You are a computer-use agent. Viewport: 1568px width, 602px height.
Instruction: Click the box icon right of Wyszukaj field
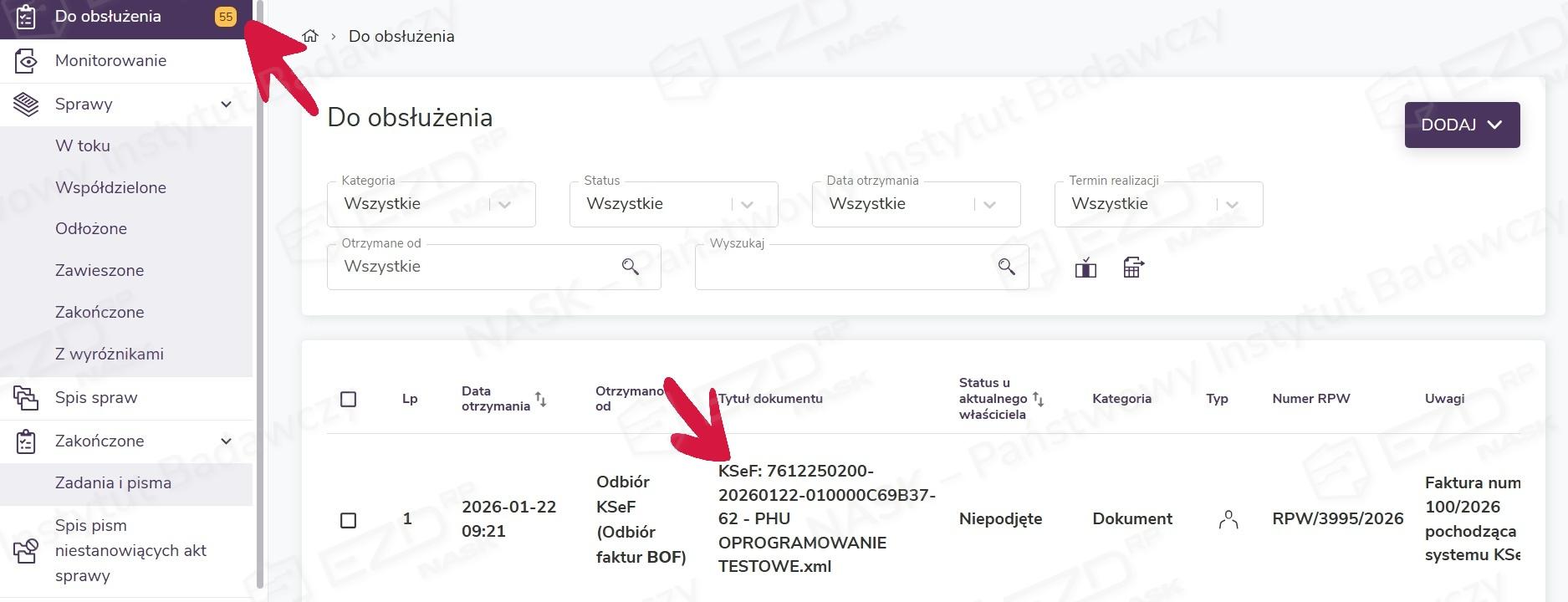1085,268
